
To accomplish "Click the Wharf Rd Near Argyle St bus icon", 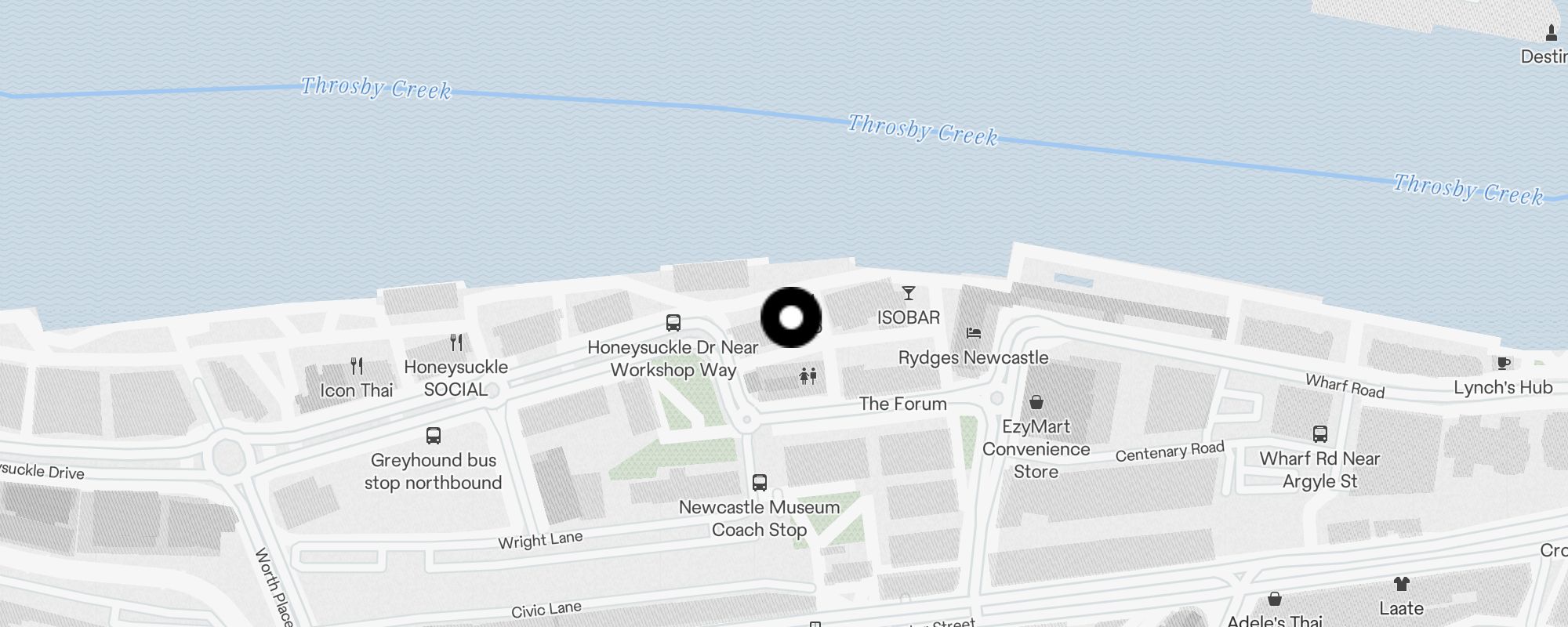I will 1319,433.
